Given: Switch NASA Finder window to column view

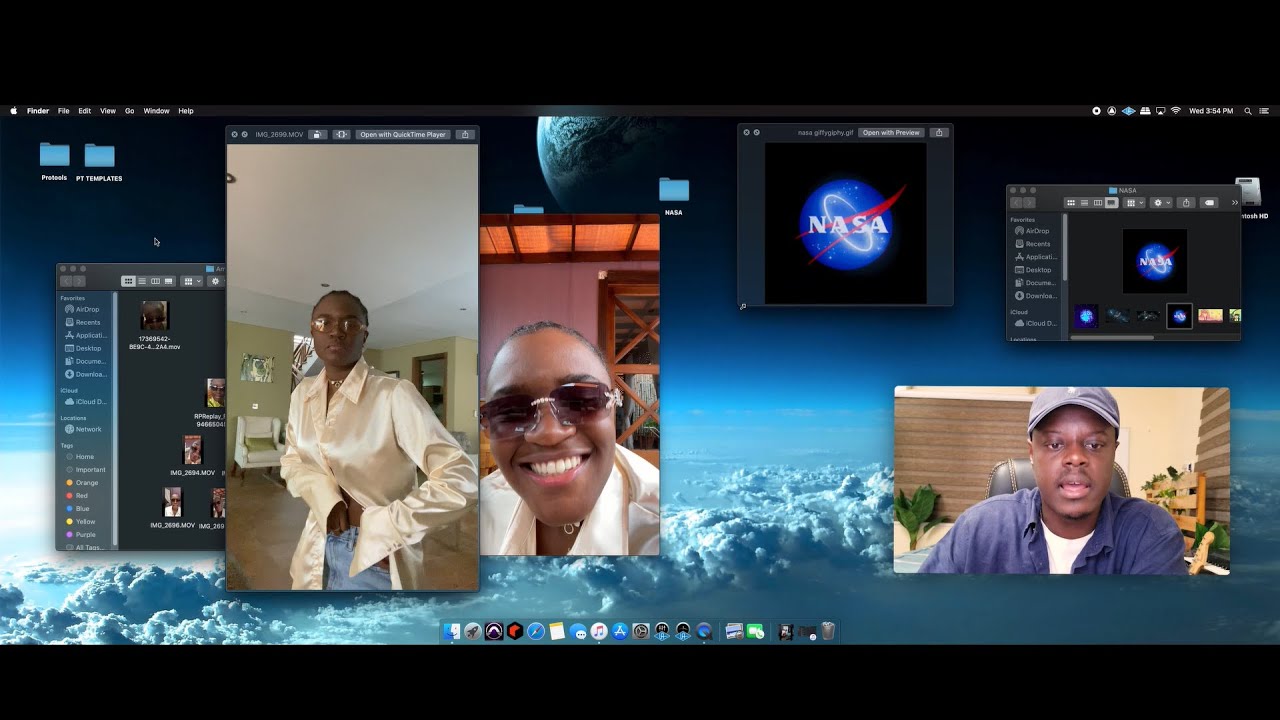Looking at the screenshot, I should 1098,203.
